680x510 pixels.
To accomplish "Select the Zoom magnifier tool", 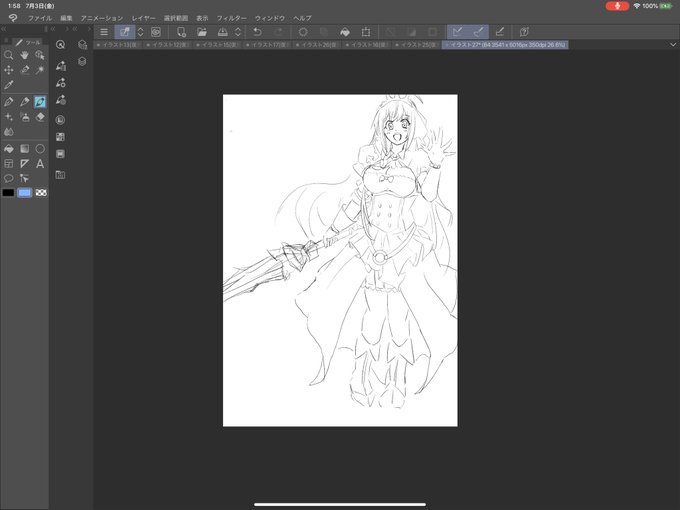I will [x=8, y=55].
